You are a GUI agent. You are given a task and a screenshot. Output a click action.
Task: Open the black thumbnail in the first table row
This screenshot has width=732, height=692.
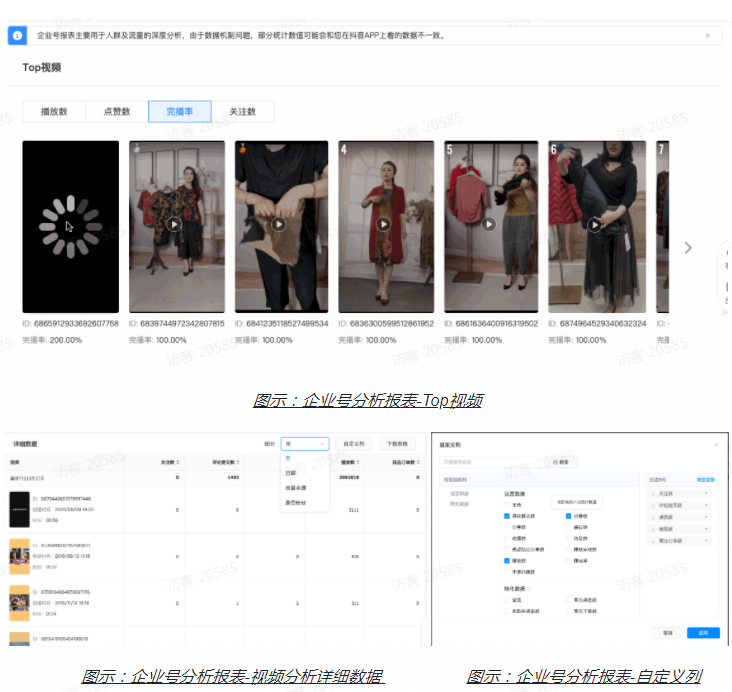click(20, 509)
